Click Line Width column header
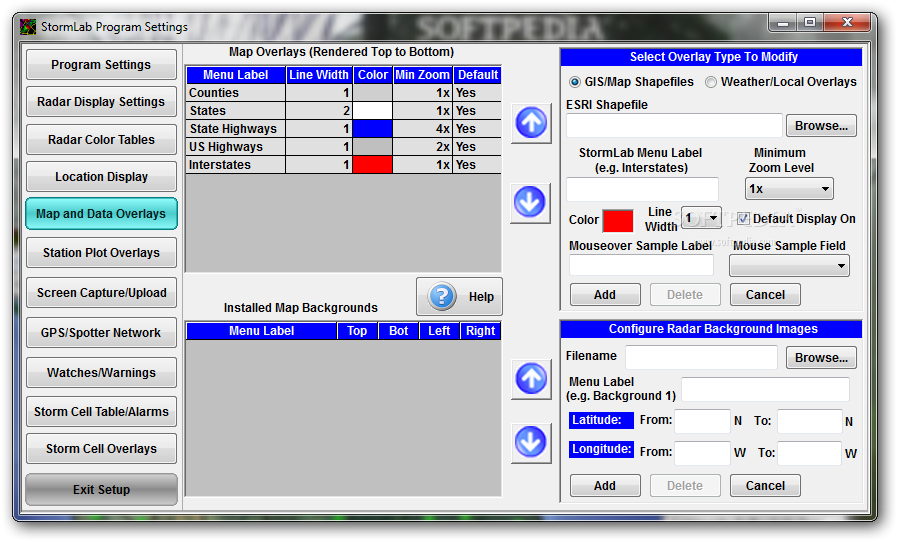Viewport: 898px width, 542px height. (x=318, y=75)
